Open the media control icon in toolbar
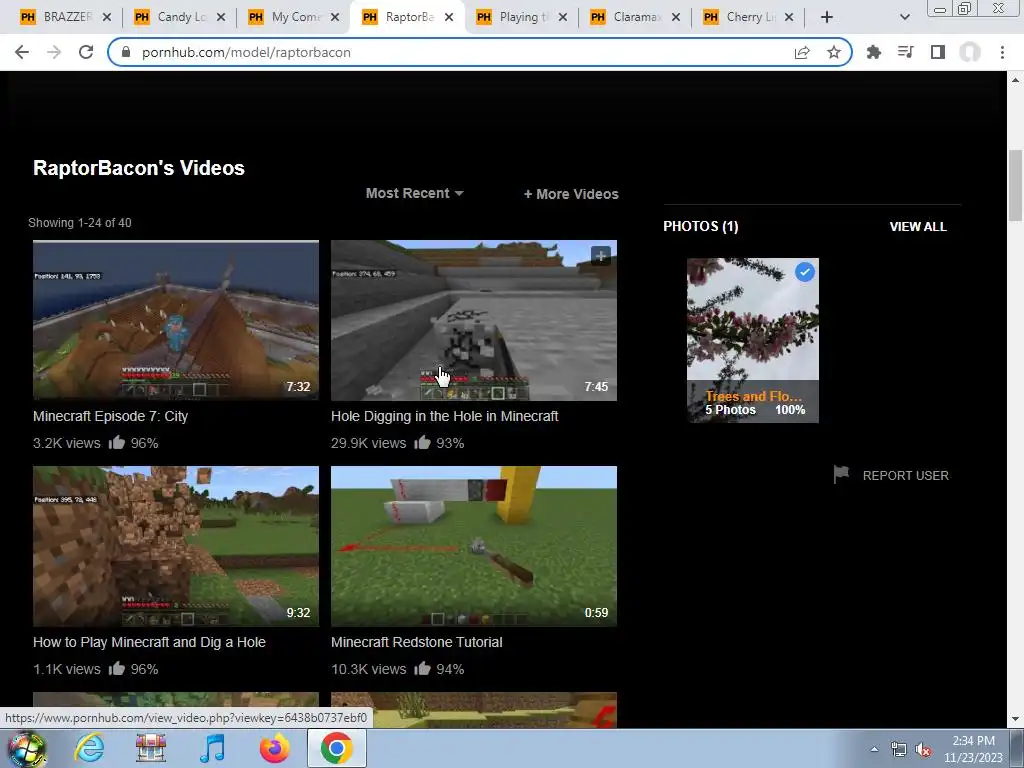The height and width of the screenshot is (768, 1024). (906, 52)
